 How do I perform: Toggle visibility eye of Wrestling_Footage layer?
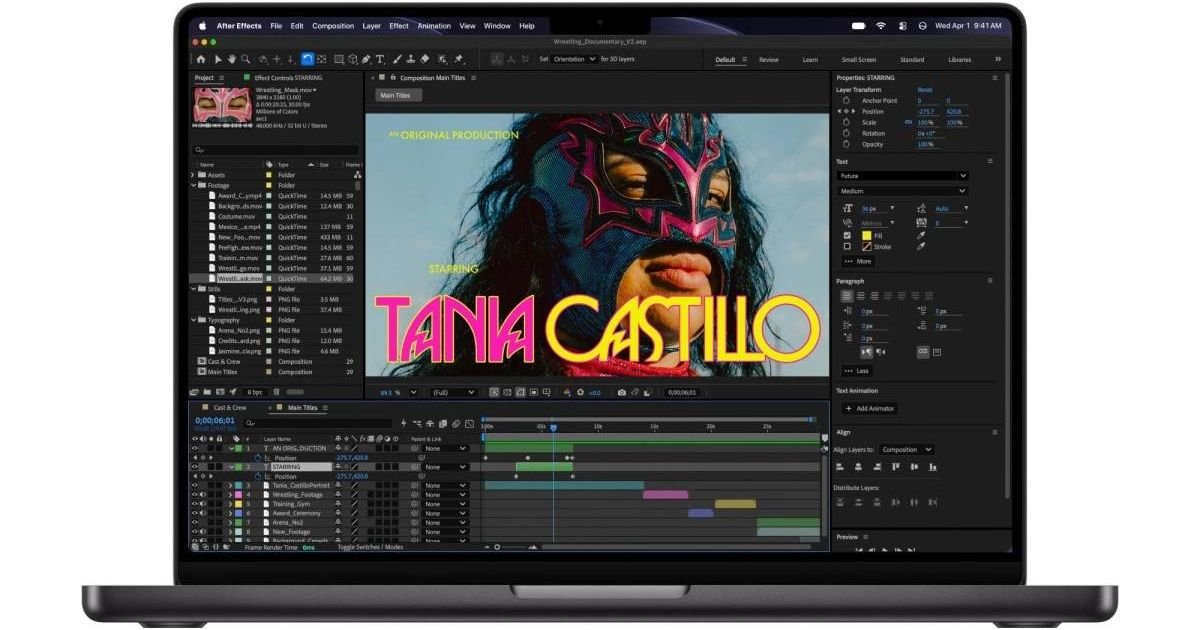coord(195,494)
